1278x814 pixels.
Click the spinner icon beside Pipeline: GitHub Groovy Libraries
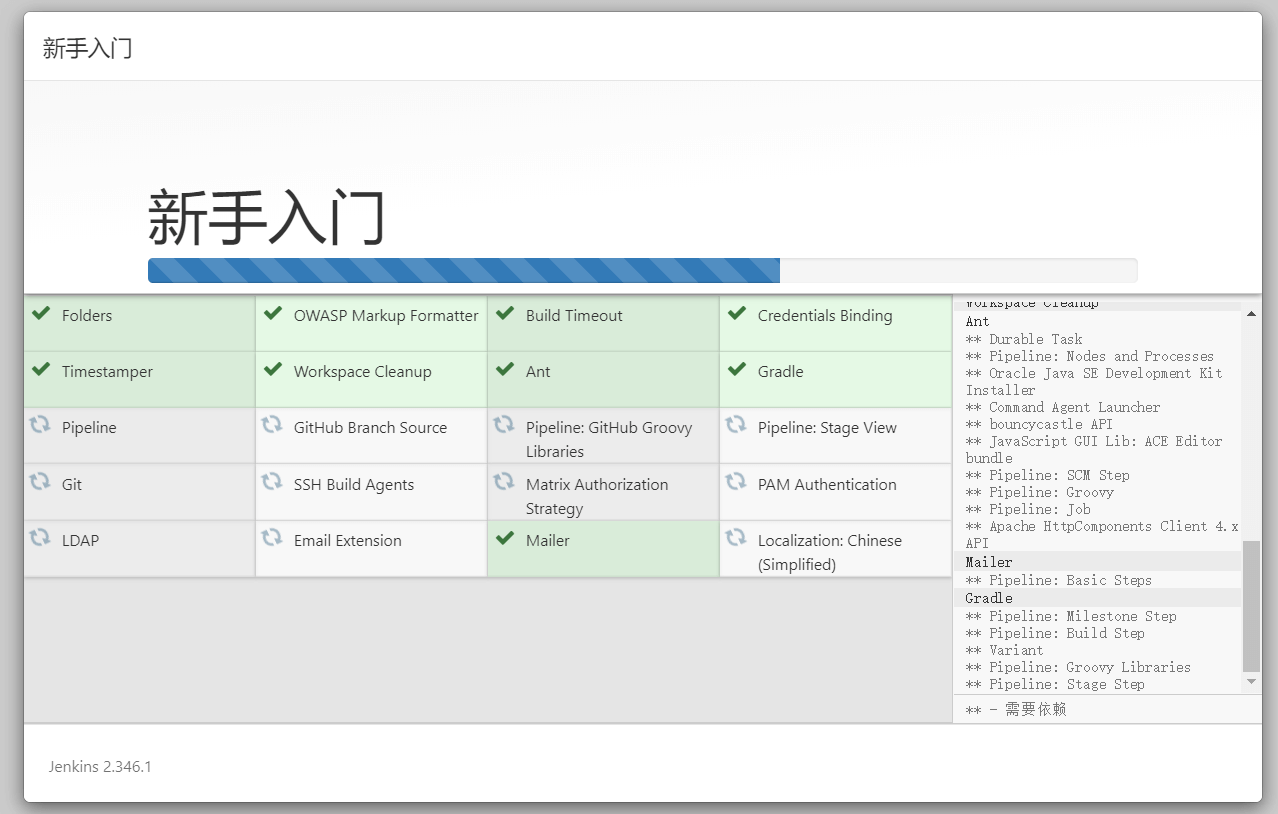(x=504, y=425)
